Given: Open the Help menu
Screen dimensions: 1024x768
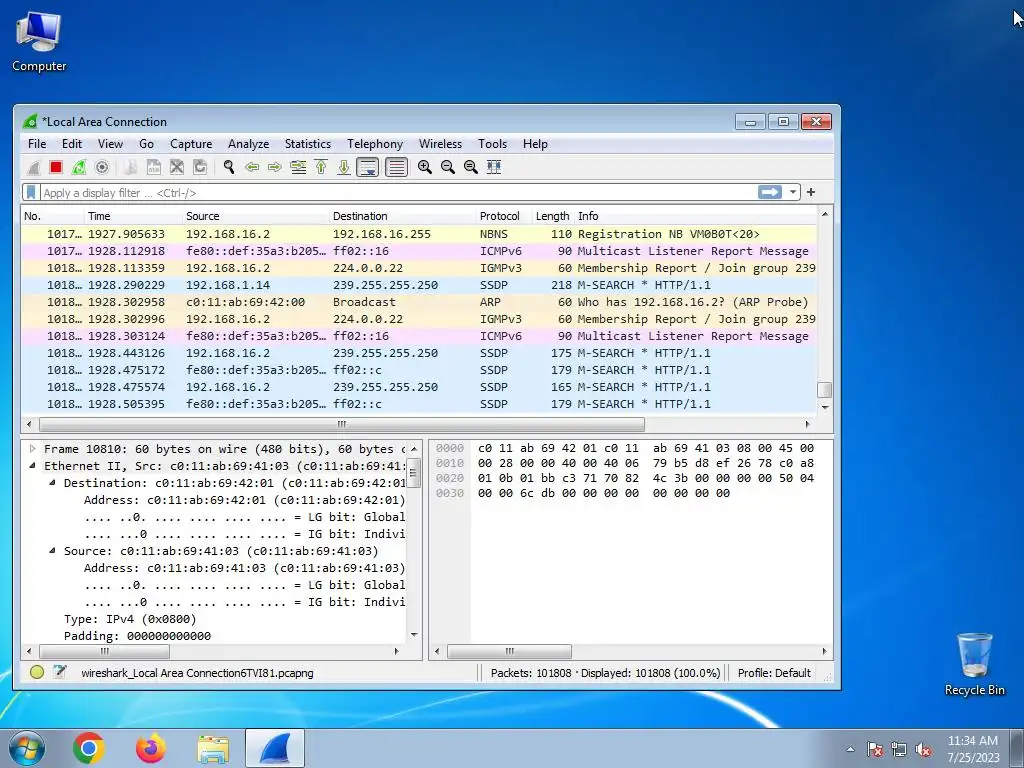Looking at the screenshot, I should click(x=535, y=144).
